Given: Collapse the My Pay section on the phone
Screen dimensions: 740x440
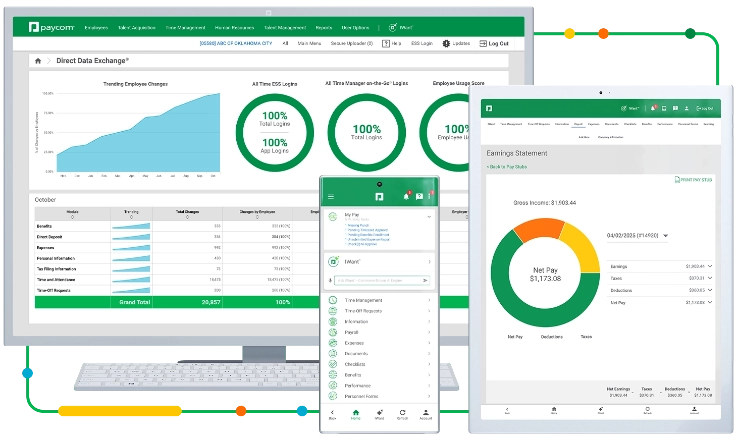Looking at the screenshot, I should pyautogui.click(x=429, y=215).
